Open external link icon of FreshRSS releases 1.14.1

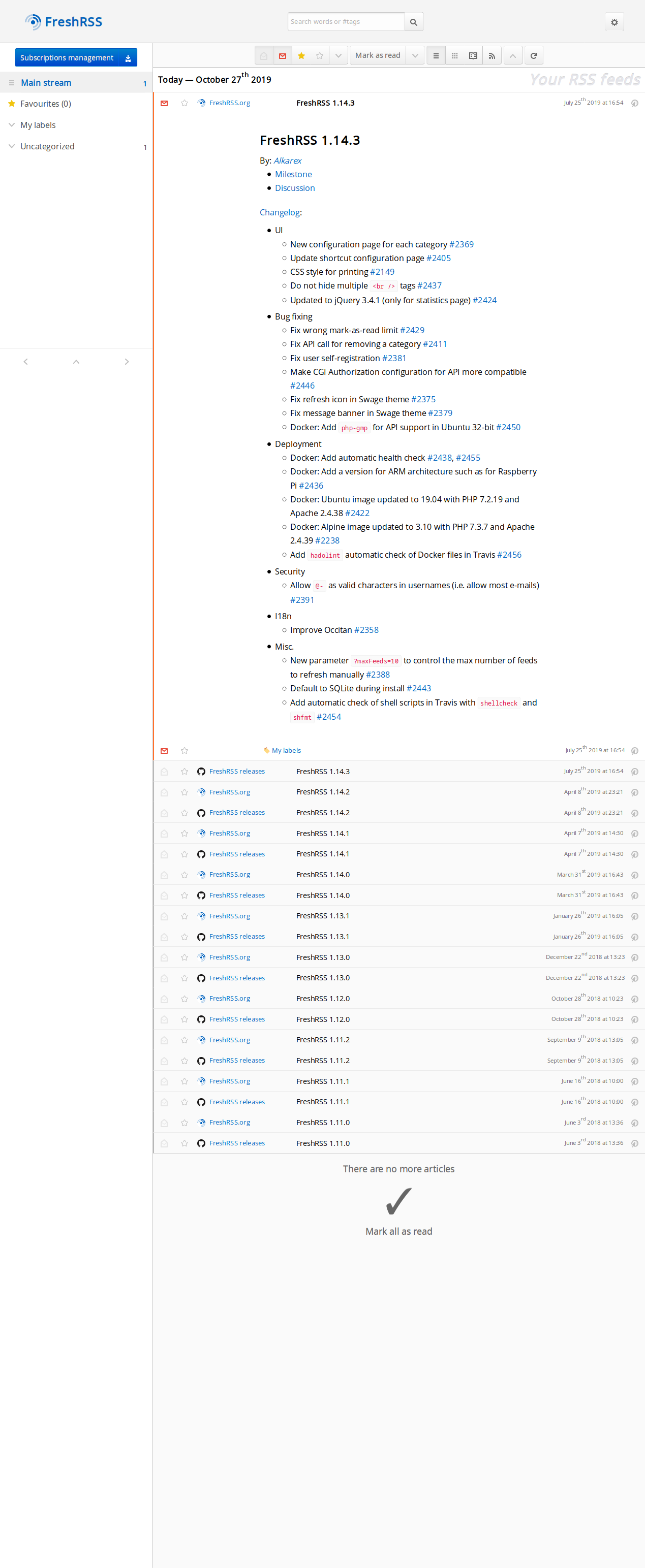[x=635, y=854]
